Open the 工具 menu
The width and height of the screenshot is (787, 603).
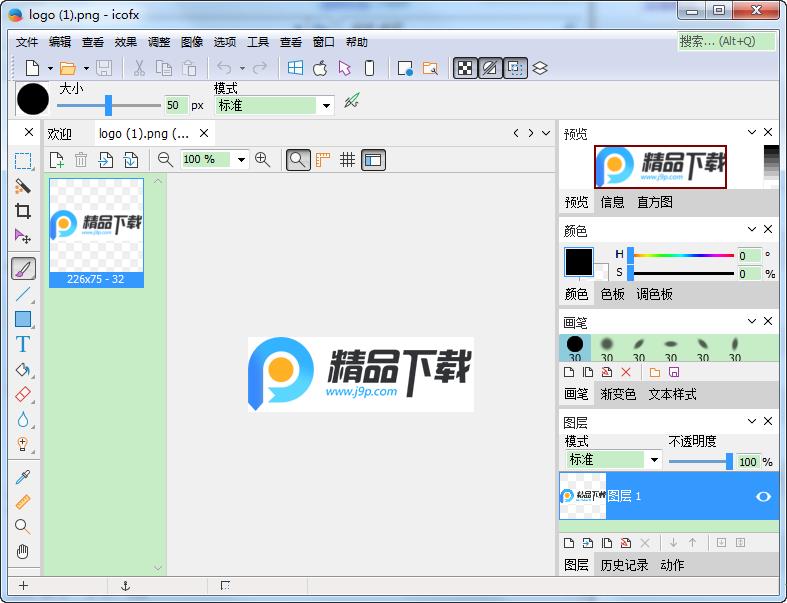pyautogui.click(x=258, y=42)
